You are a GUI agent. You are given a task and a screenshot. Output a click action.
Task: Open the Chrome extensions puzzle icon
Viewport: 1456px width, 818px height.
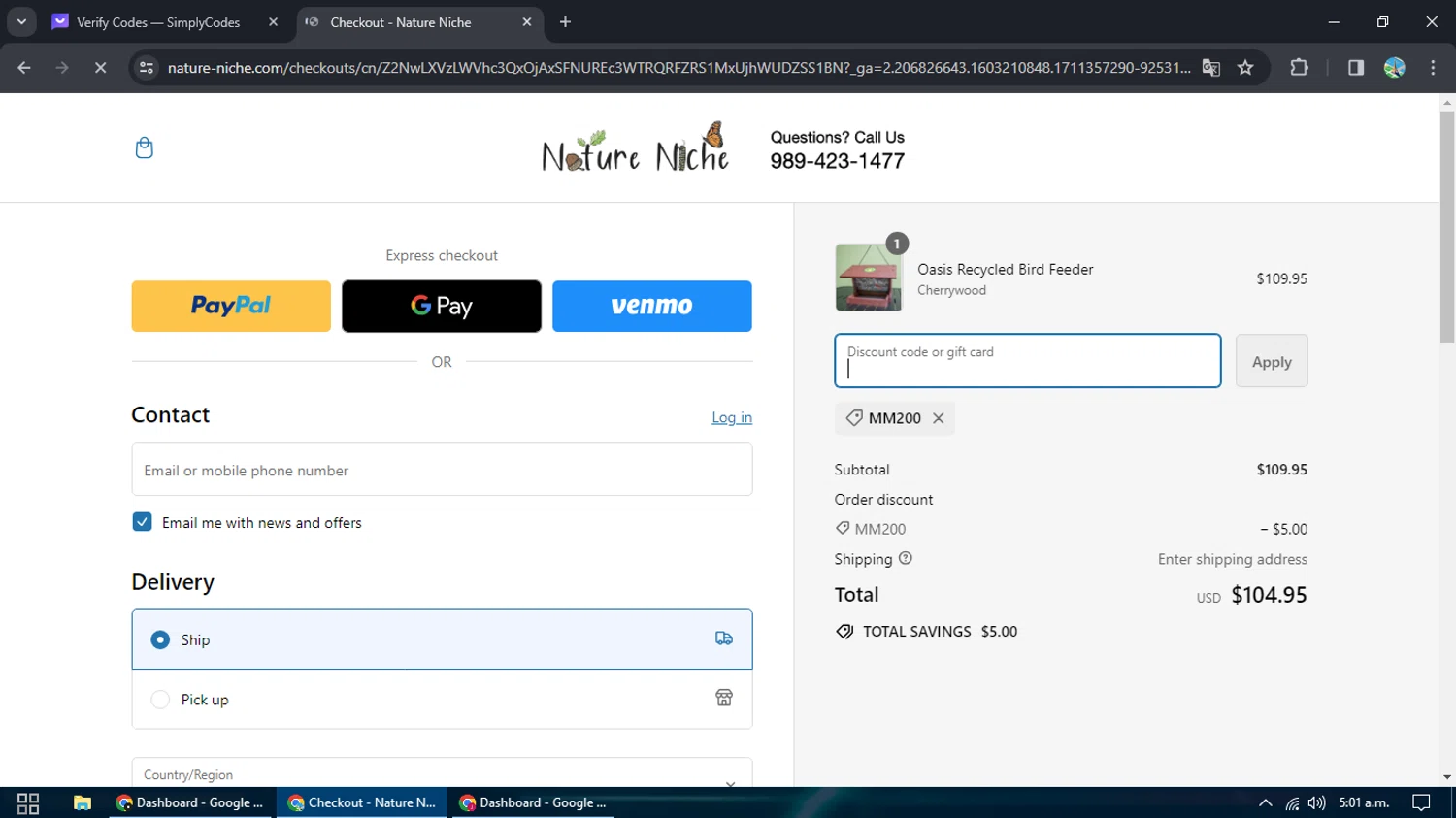1299,68
